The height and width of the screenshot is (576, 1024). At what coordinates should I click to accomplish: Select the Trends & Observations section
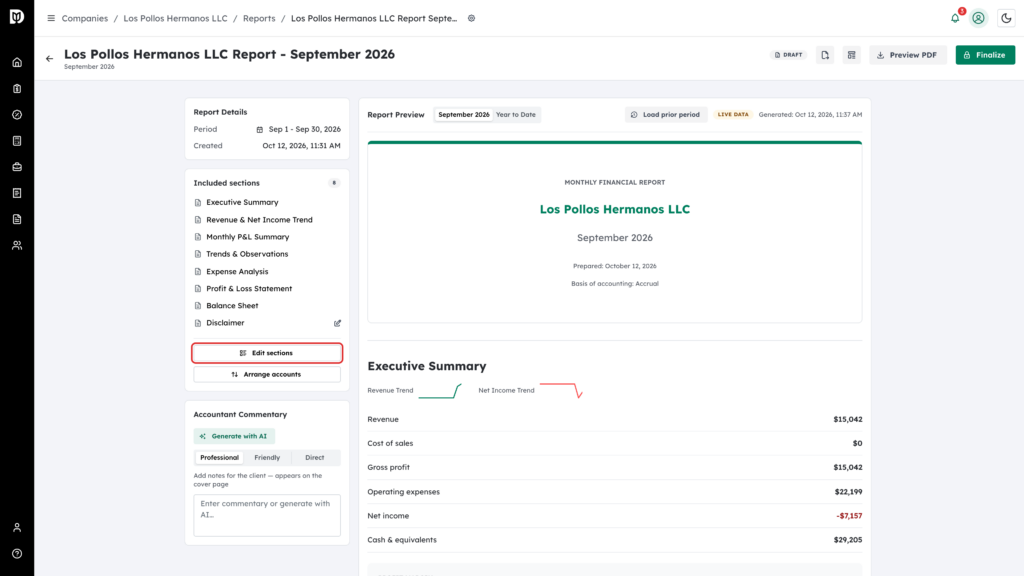247,254
